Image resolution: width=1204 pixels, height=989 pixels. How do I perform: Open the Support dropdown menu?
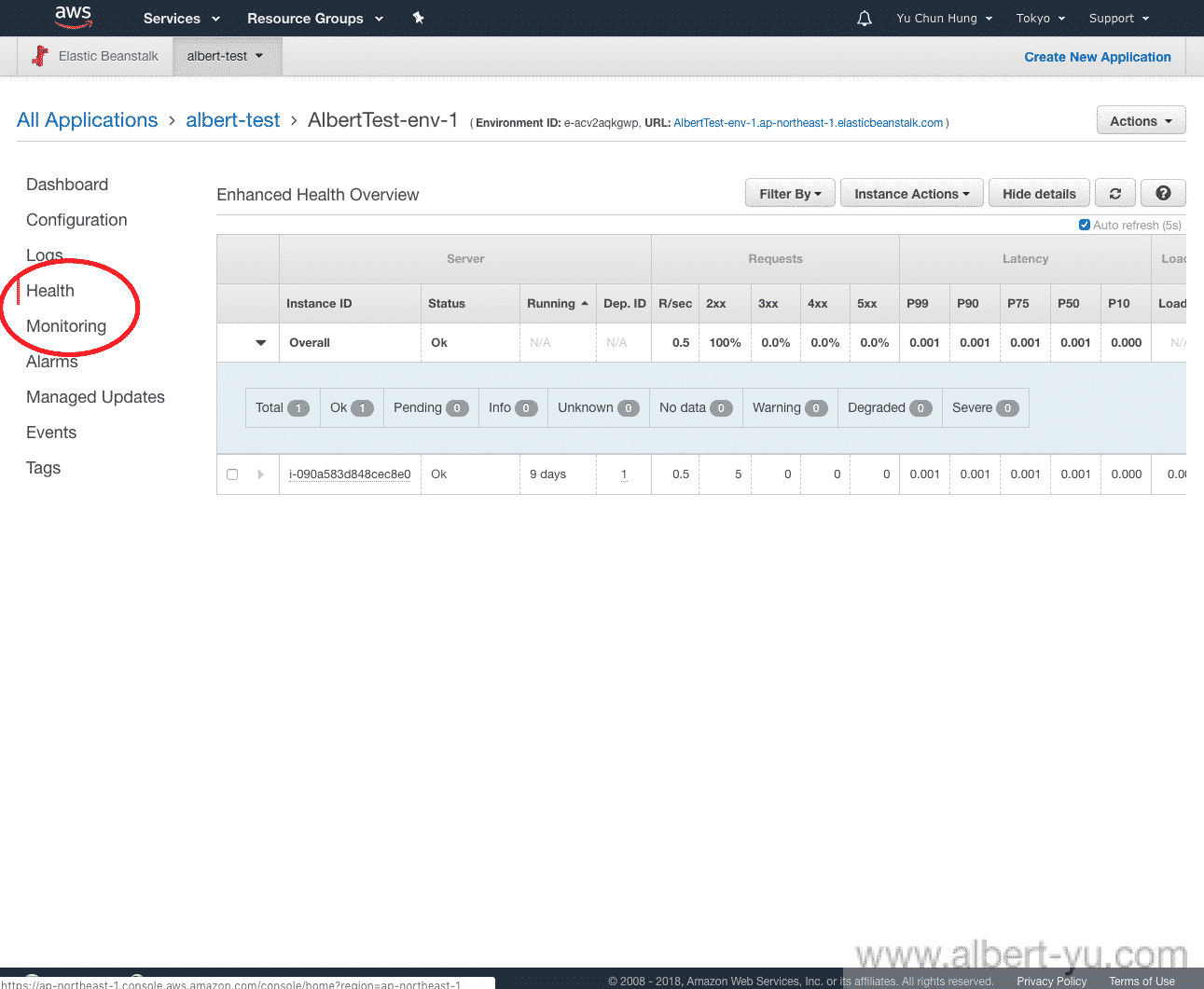tap(1119, 19)
